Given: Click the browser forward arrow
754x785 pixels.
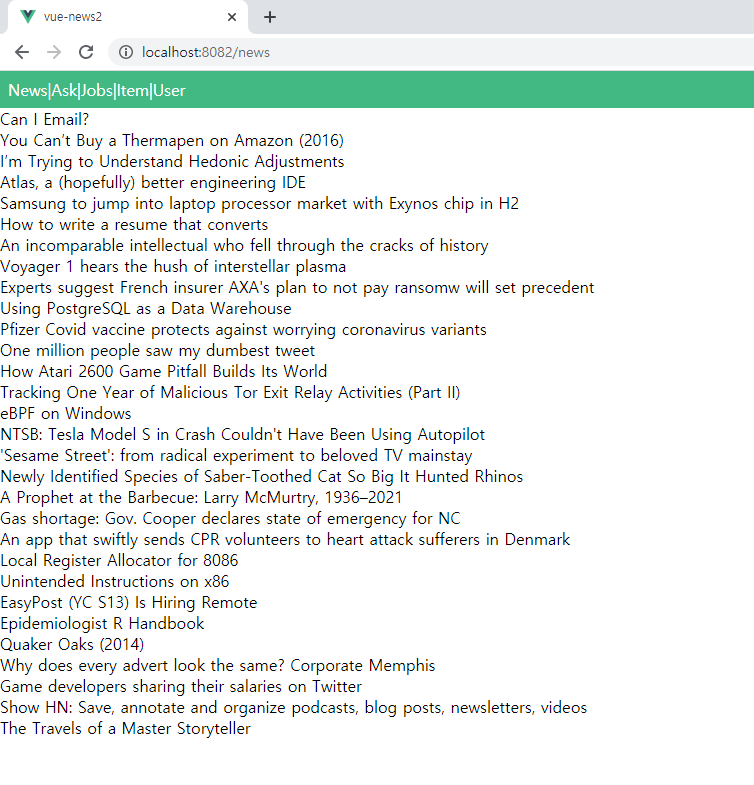Looking at the screenshot, I should [54, 52].
